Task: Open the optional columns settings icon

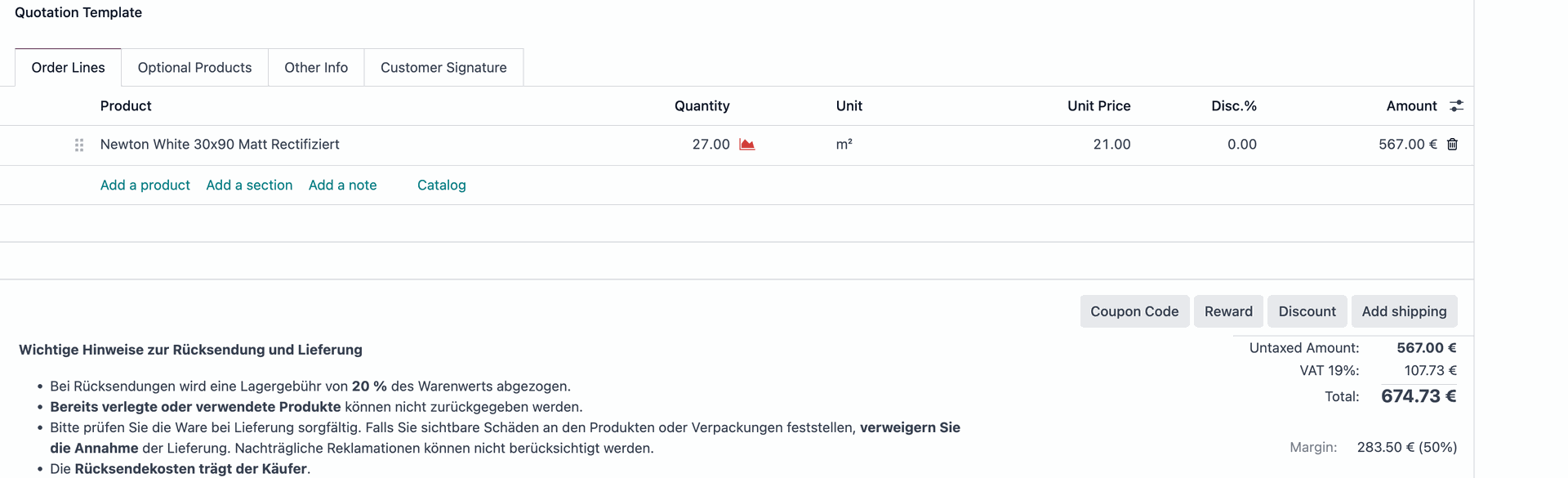Action: pos(1456,106)
